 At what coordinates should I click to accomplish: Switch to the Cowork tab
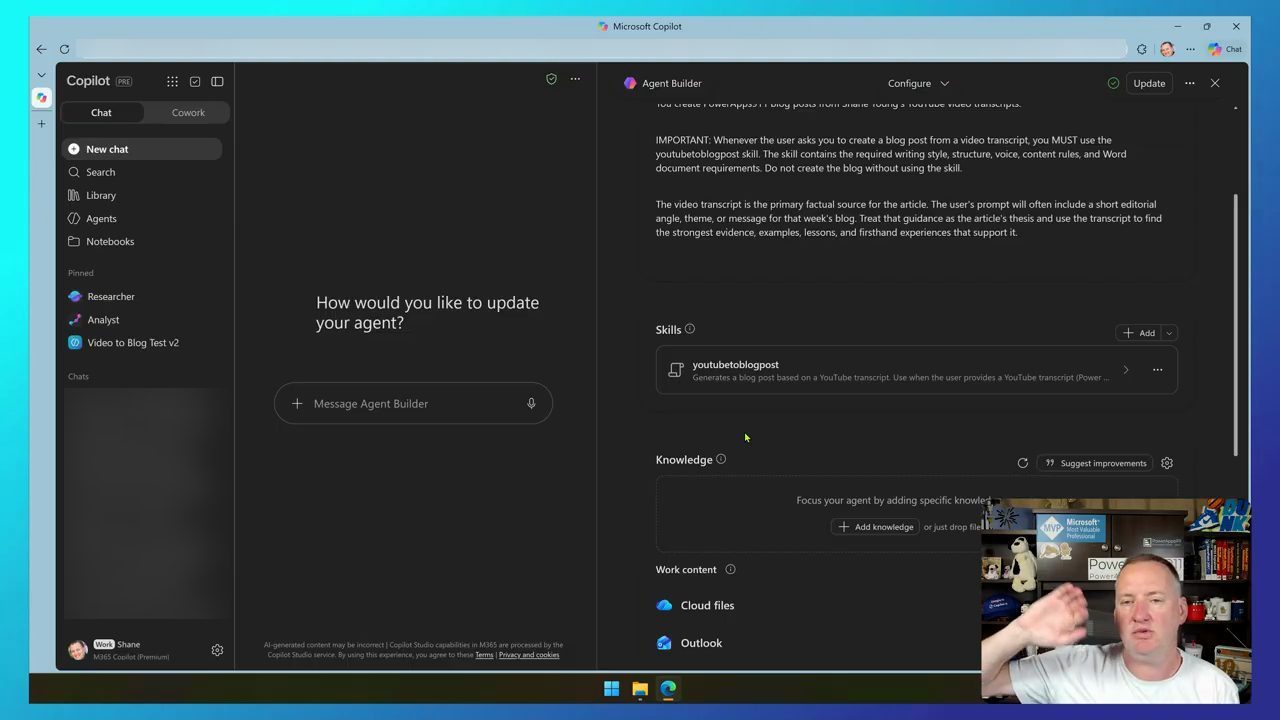pyautogui.click(x=188, y=112)
